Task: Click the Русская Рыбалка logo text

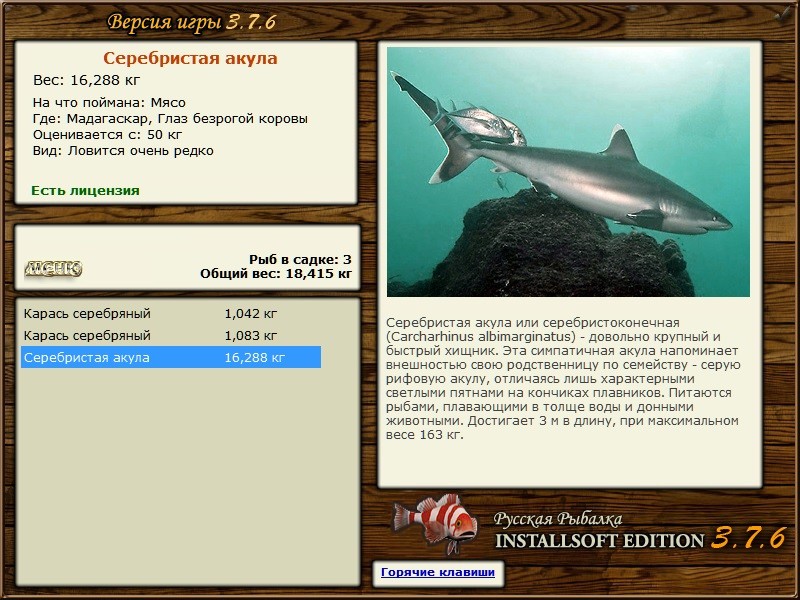Action: coord(557,518)
